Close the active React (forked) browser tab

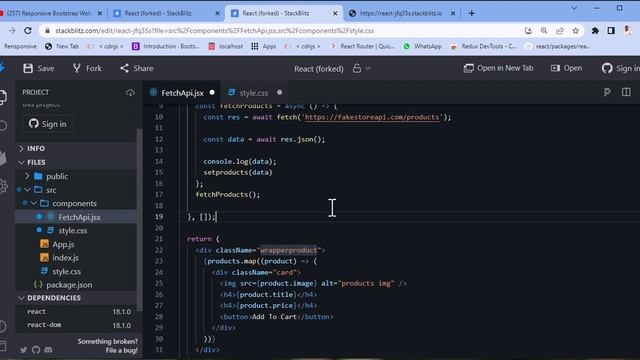pos(335,13)
